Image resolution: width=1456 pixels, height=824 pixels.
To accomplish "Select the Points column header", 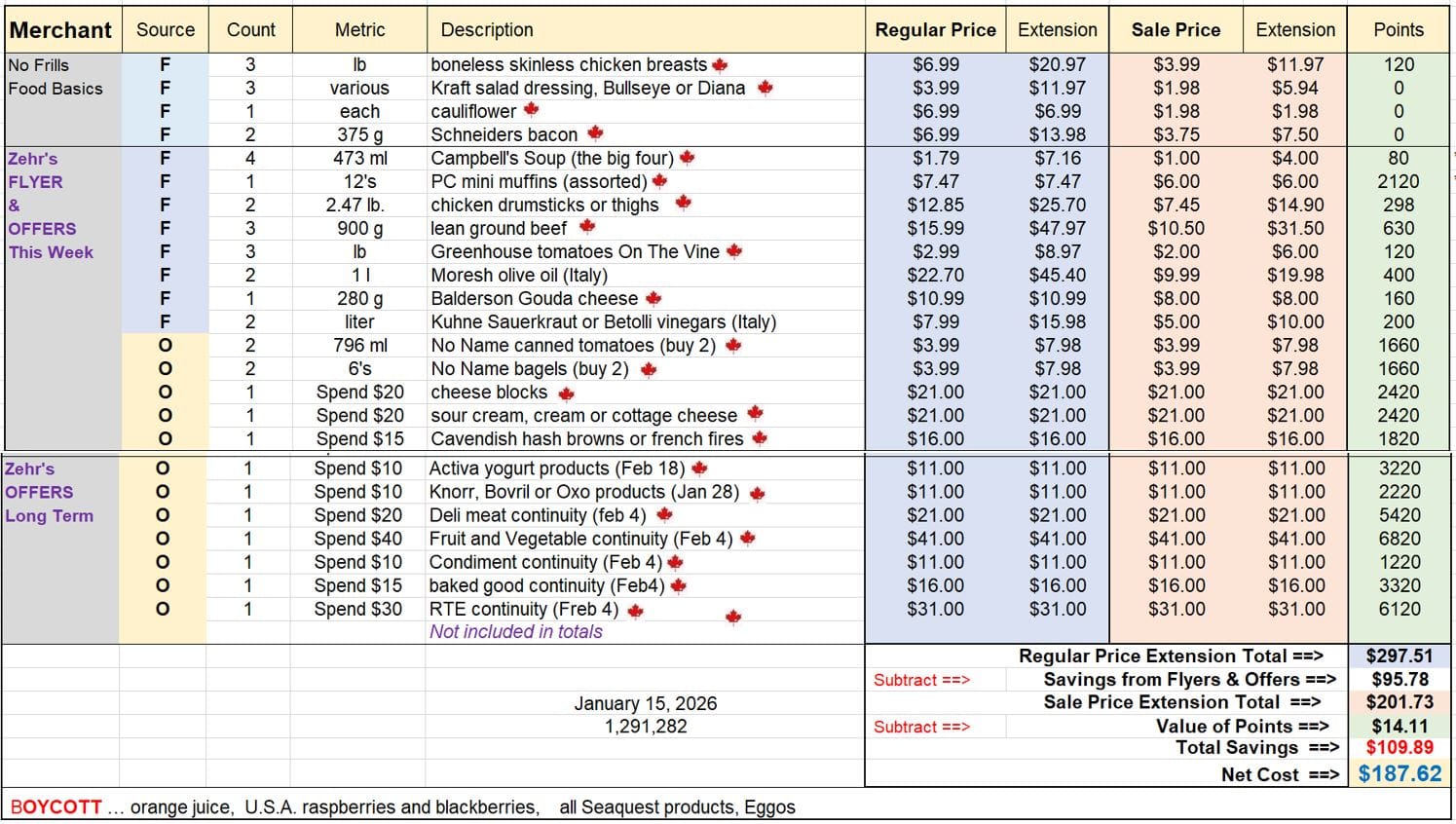I will (1399, 30).
